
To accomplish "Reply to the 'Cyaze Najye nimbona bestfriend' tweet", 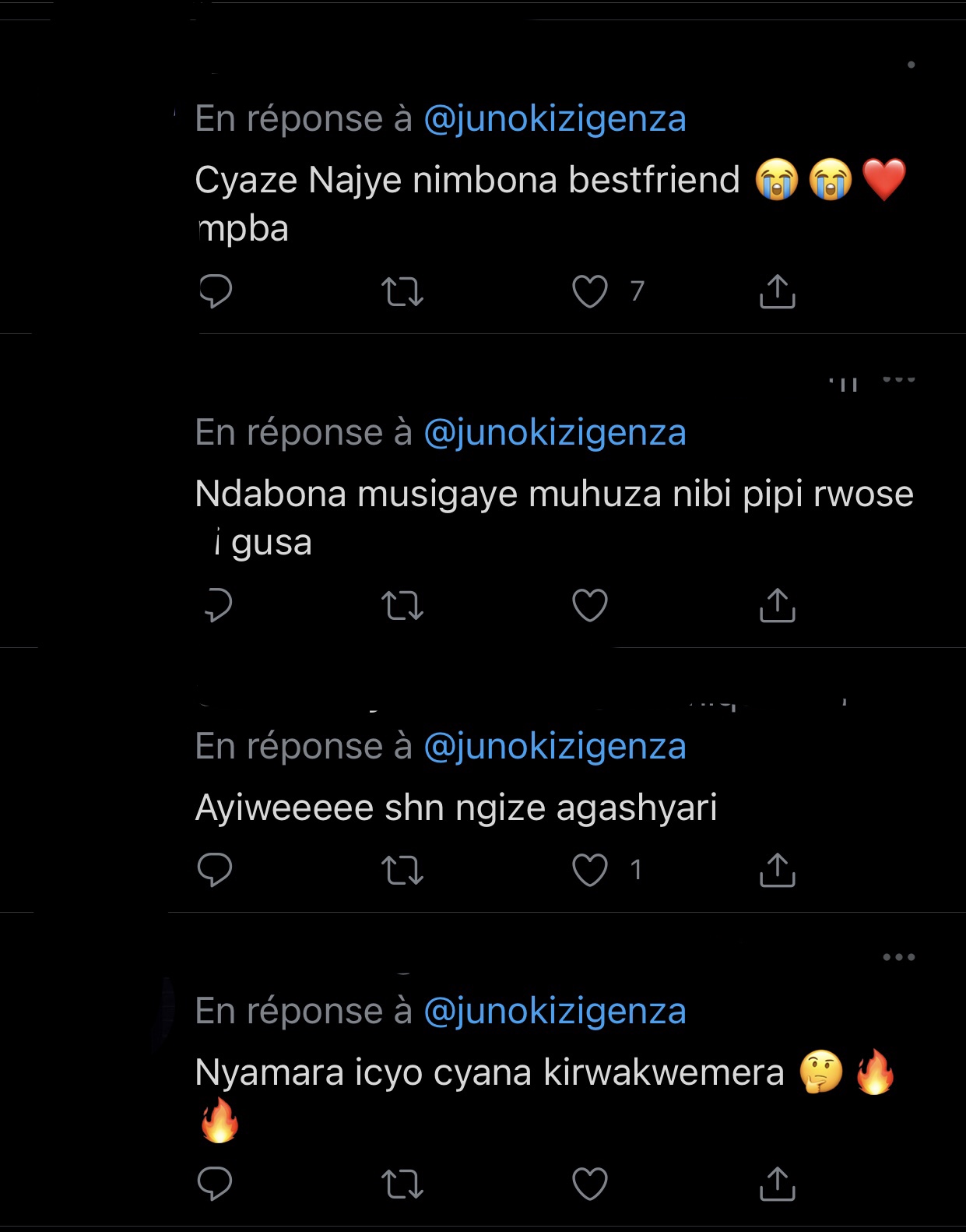I will (216, 292).
